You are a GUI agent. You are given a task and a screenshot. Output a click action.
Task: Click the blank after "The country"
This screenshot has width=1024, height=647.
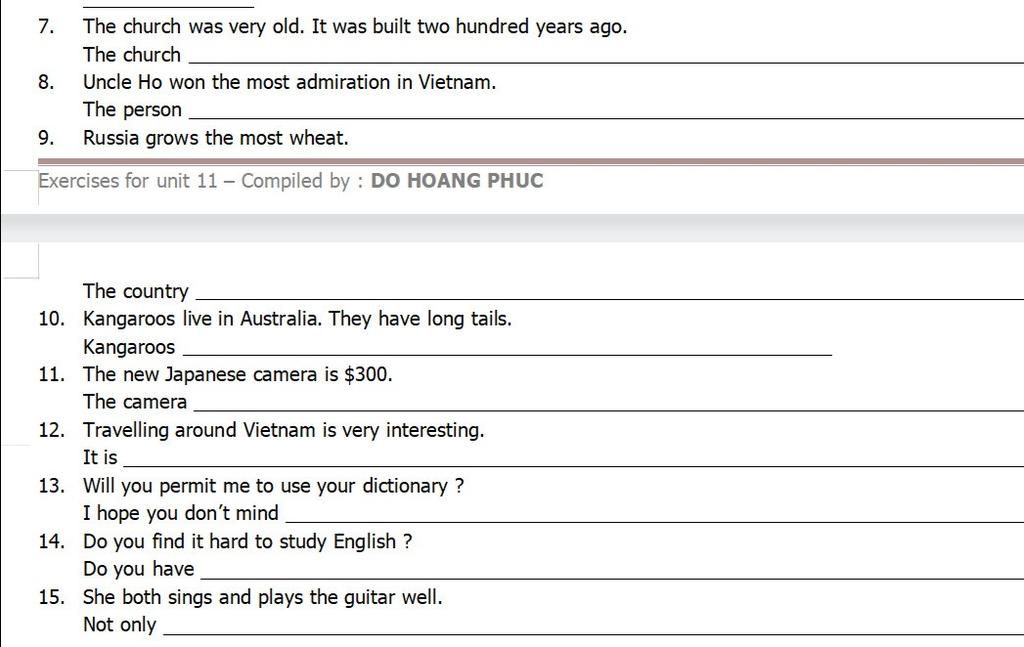point(610,293)
